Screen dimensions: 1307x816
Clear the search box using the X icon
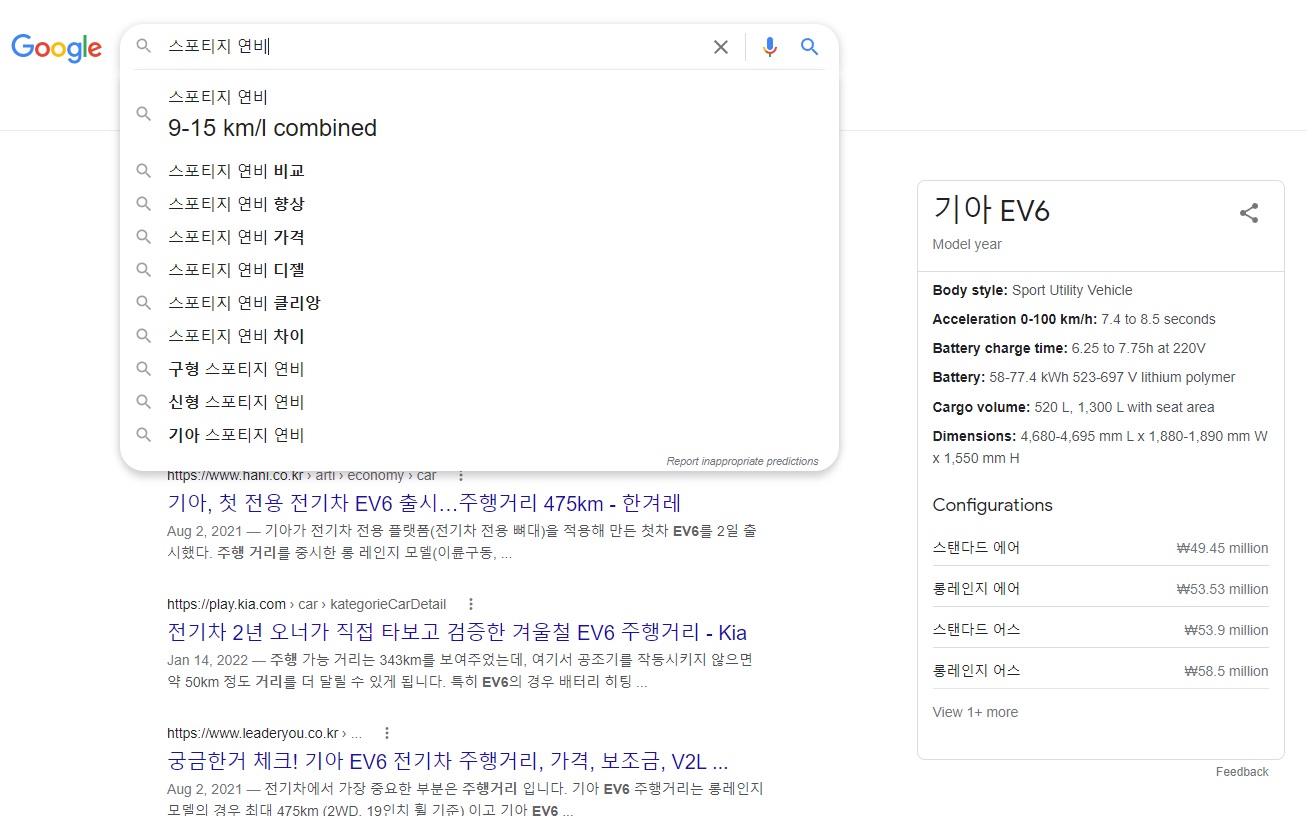click(721, 46)
